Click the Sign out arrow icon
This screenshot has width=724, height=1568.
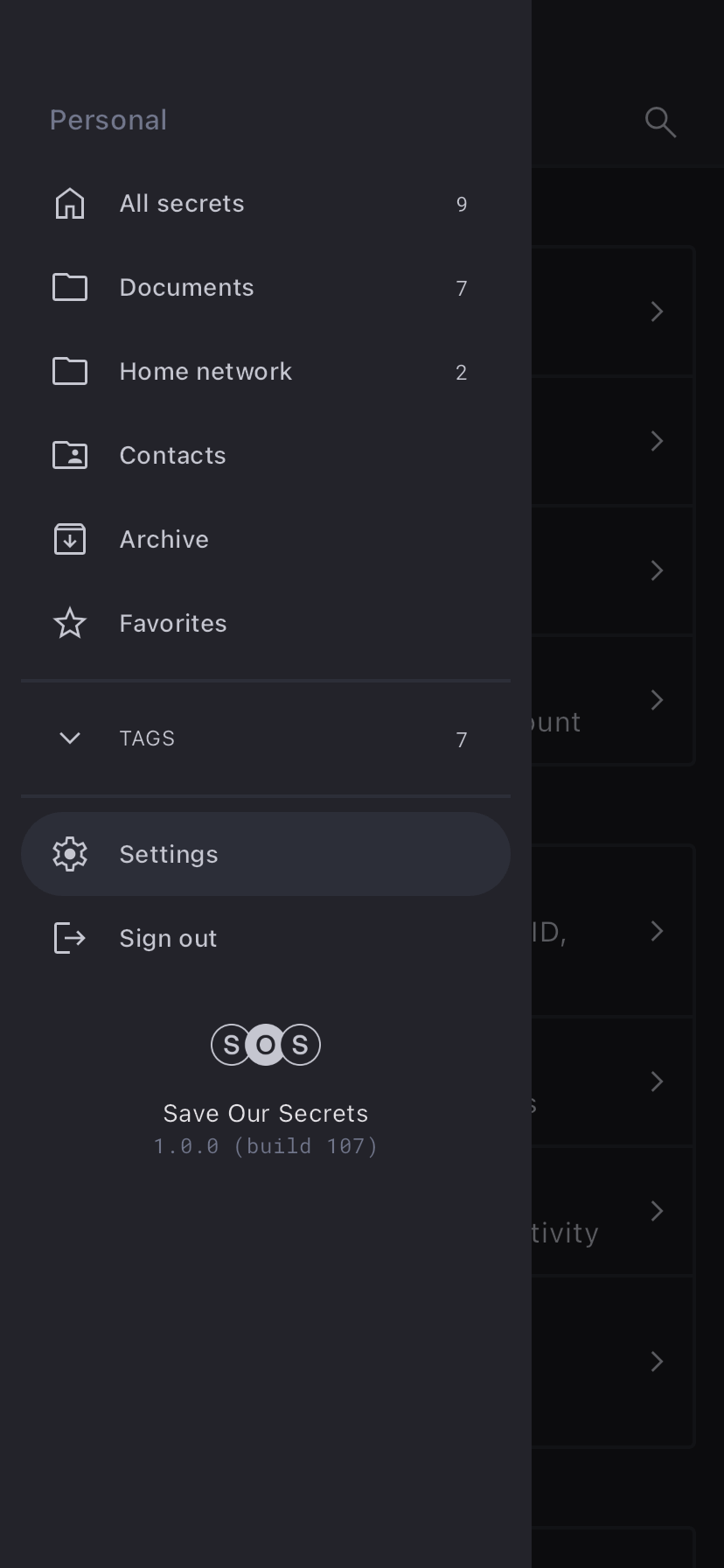click(70, 939)
